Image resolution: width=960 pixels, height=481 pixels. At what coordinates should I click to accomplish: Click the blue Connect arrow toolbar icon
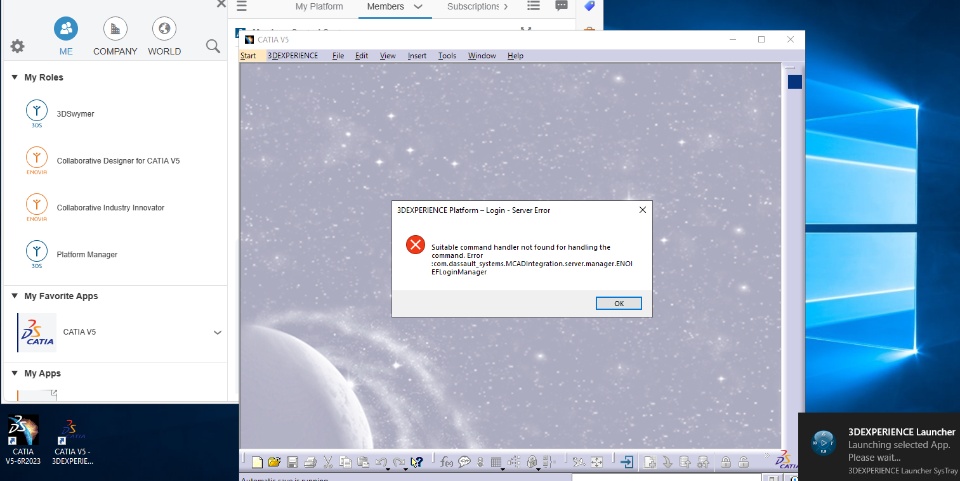click(627, 462)
